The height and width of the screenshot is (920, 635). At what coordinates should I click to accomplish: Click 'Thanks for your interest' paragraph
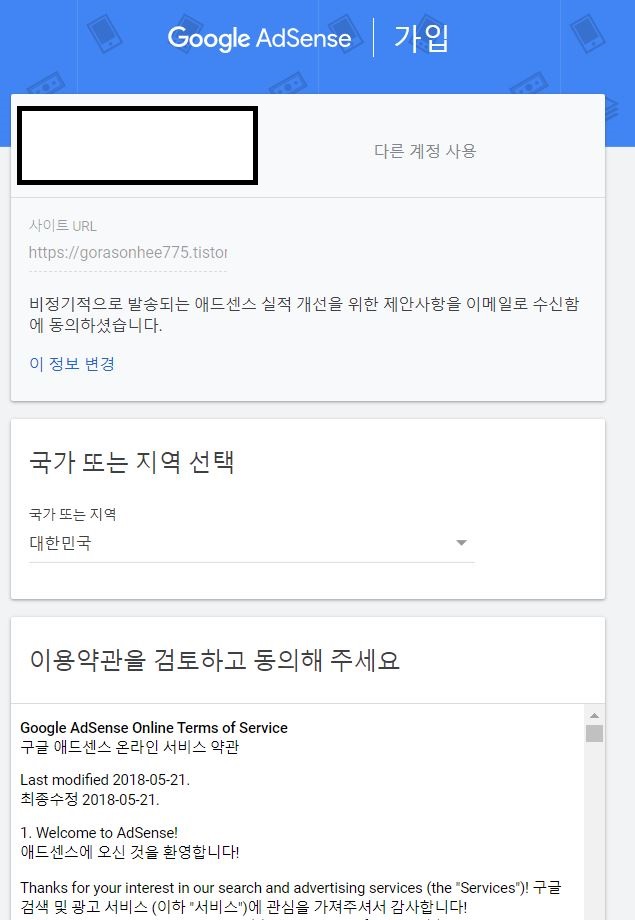291,897
